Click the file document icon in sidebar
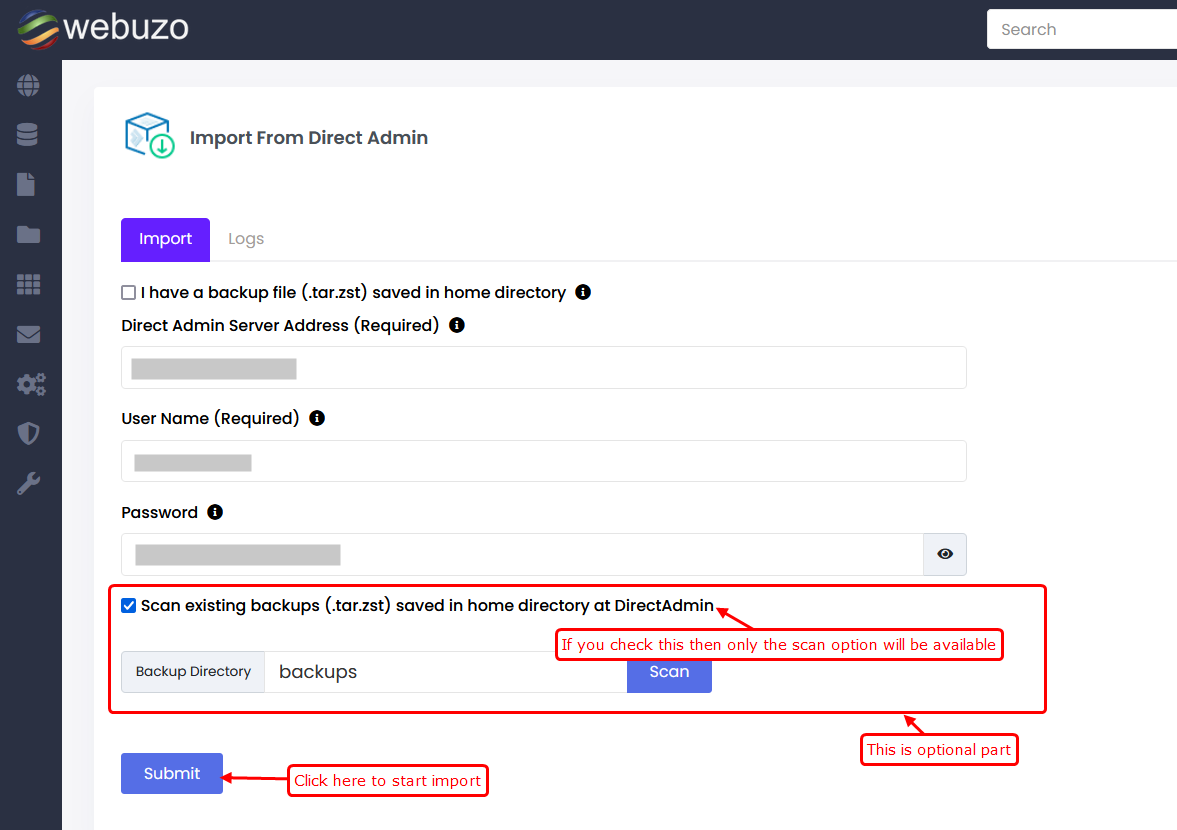This screenshot has width=1177, height=830. pos(28,185)
